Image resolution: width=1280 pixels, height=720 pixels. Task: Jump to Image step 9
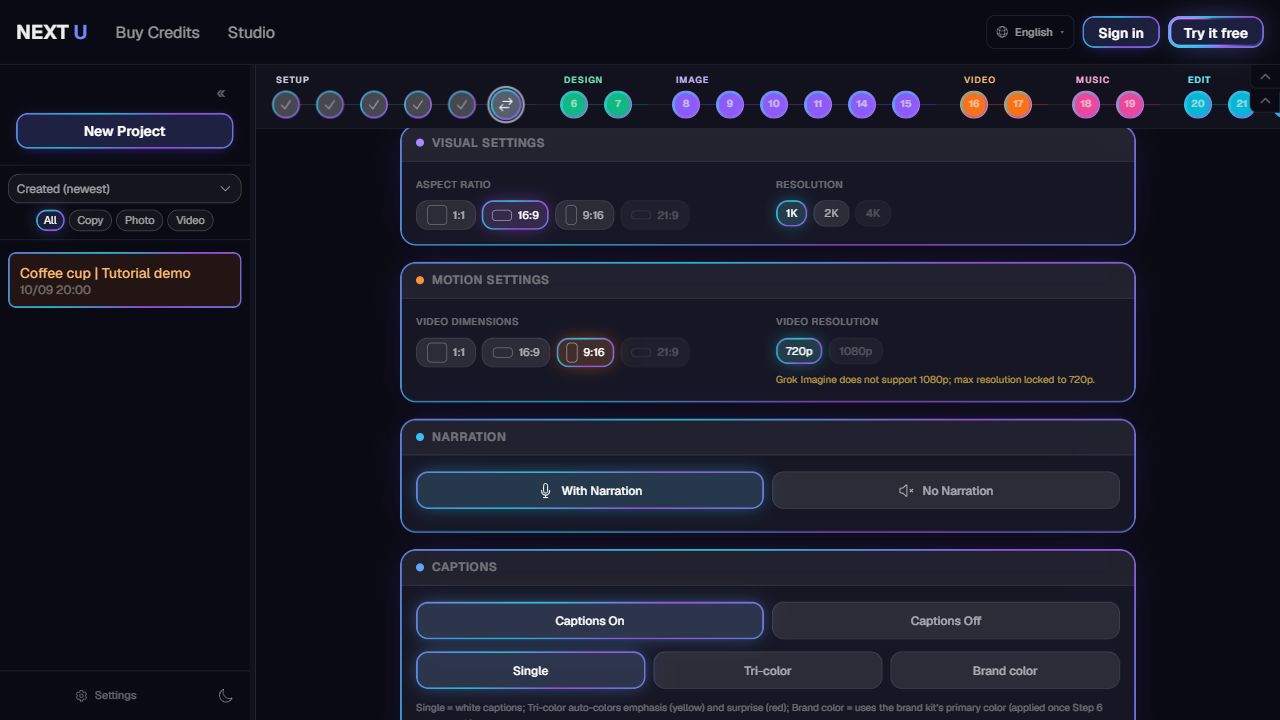coord(730,104)
